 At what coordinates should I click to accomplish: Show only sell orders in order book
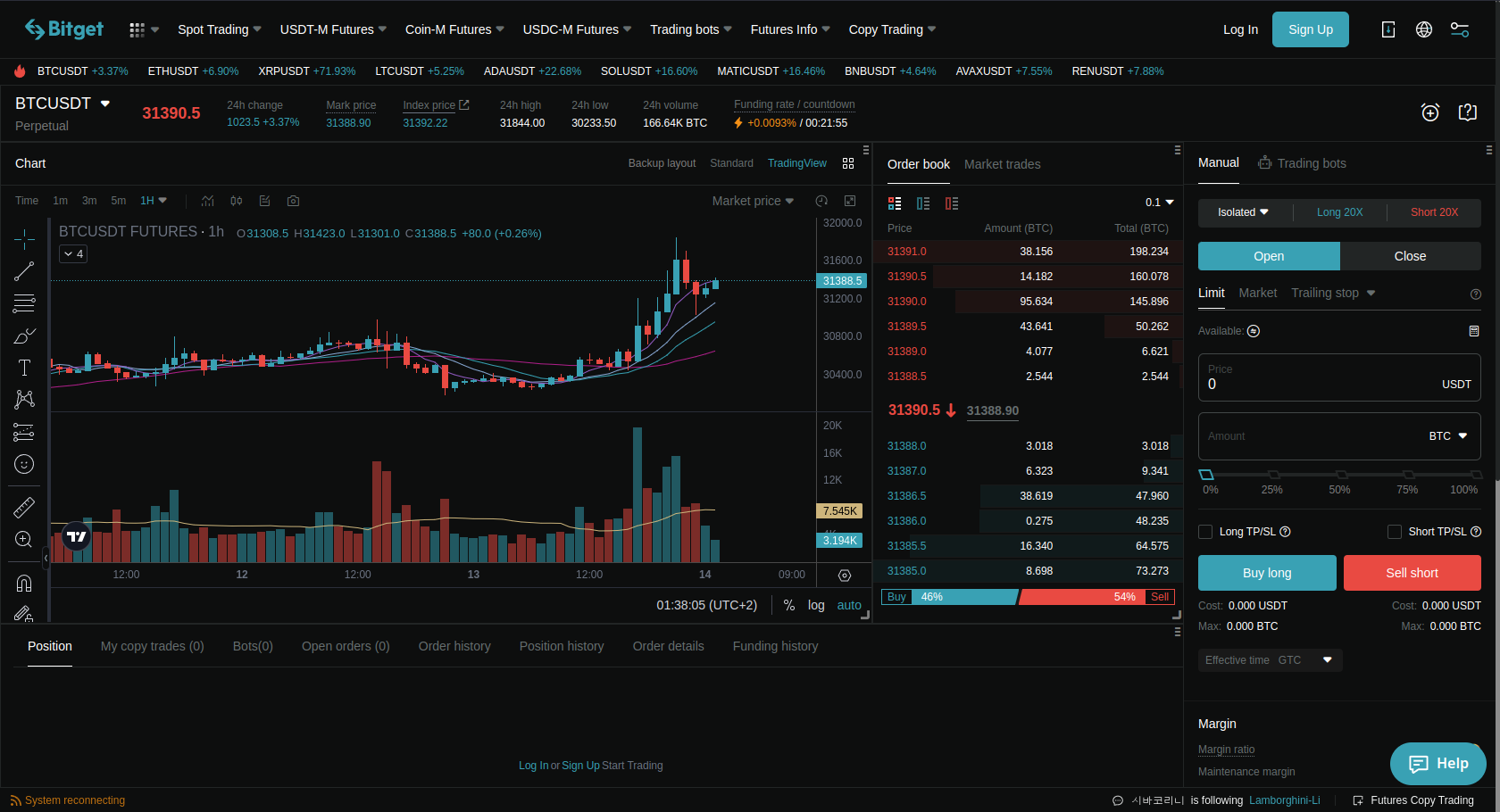952,203
